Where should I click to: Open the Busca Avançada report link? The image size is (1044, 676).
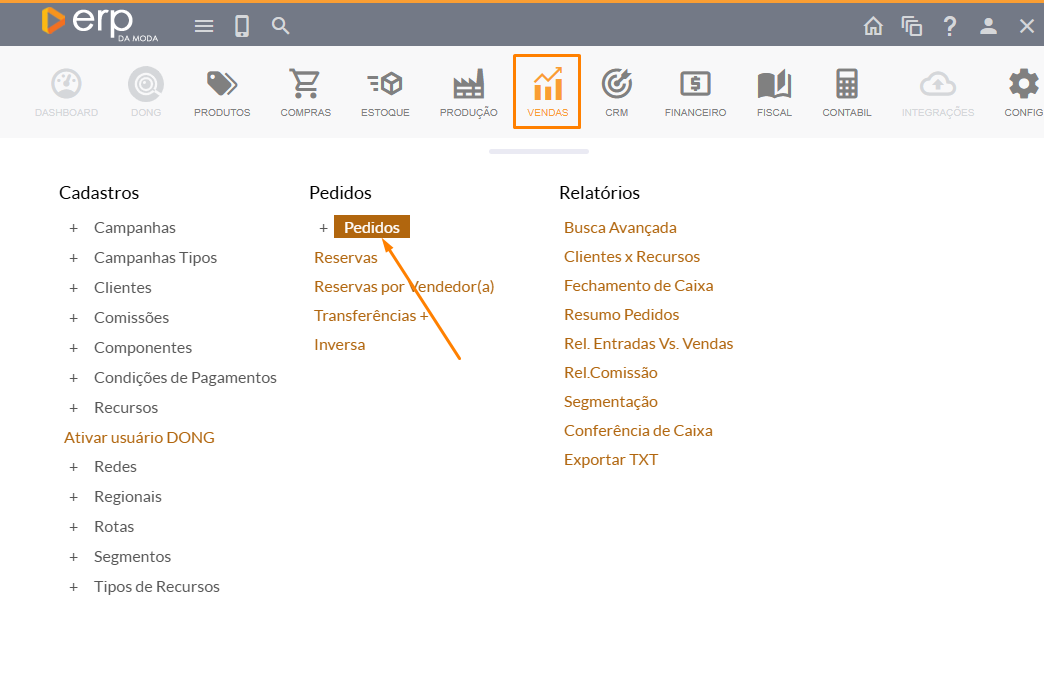[x=620, y=228]
